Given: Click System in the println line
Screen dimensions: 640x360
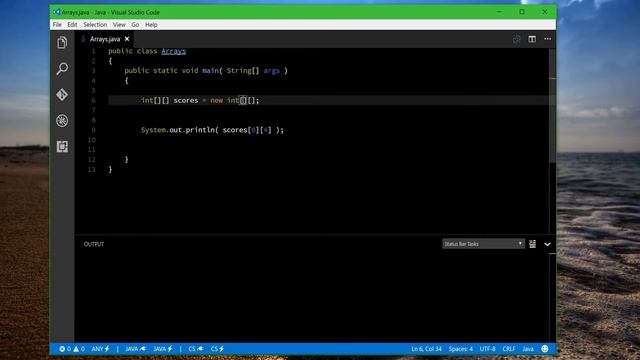Looking at the screenshot, I should 153,130.
